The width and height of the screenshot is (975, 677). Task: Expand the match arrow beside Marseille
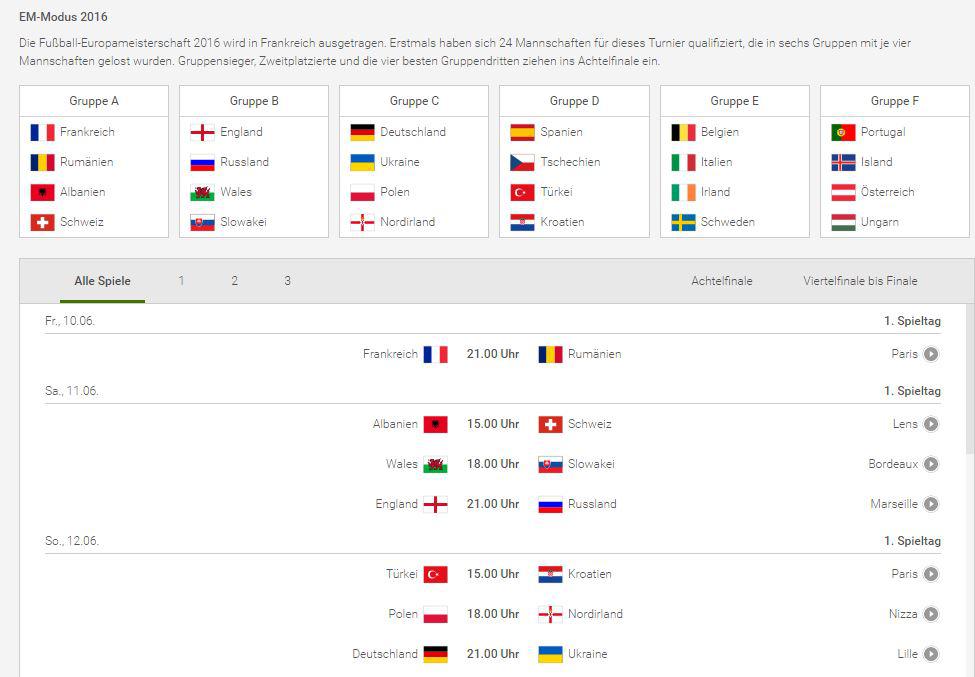coord(931,504)
